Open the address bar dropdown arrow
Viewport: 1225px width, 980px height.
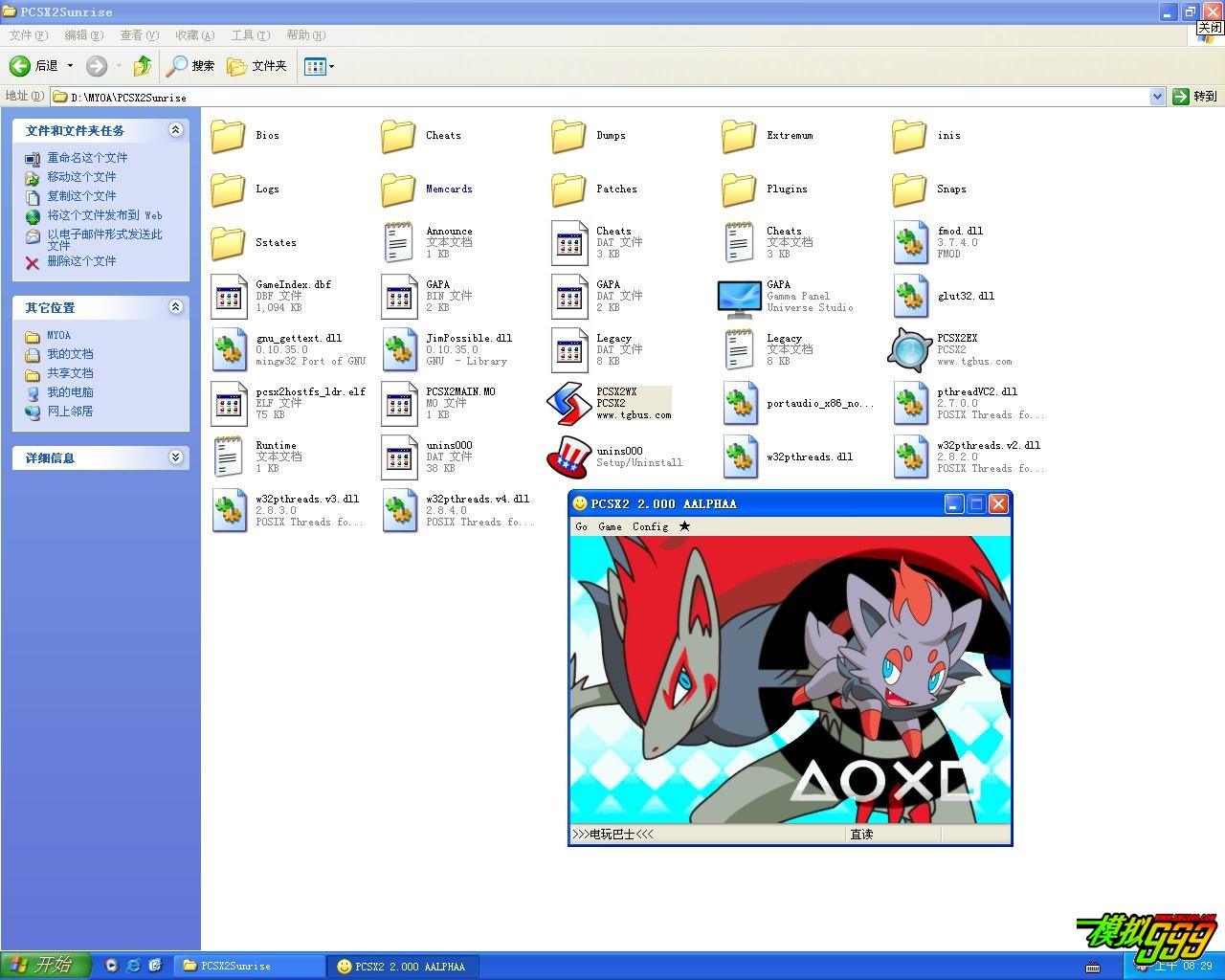[1157, 97]
